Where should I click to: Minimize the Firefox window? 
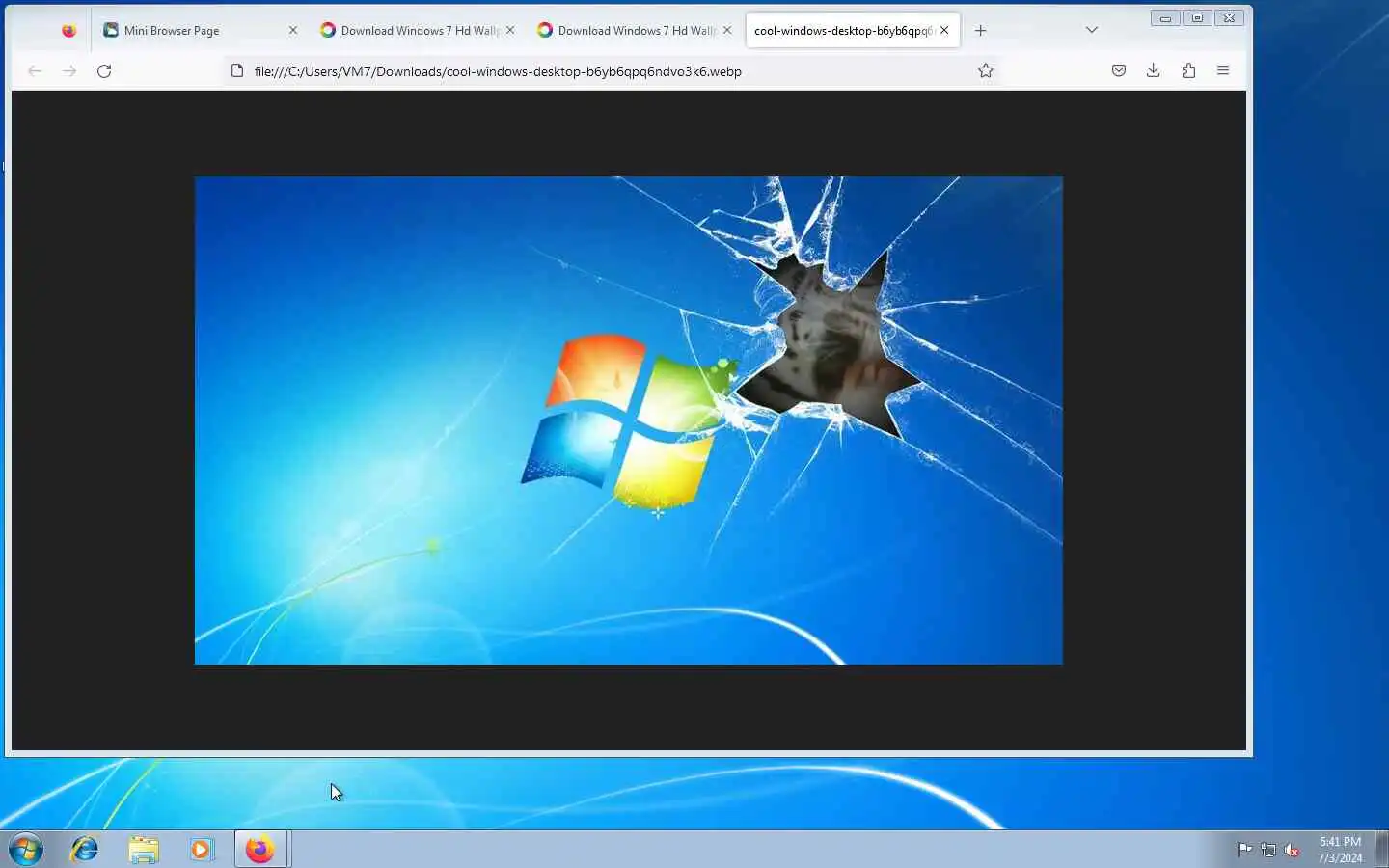click(x=1165, y=17)
